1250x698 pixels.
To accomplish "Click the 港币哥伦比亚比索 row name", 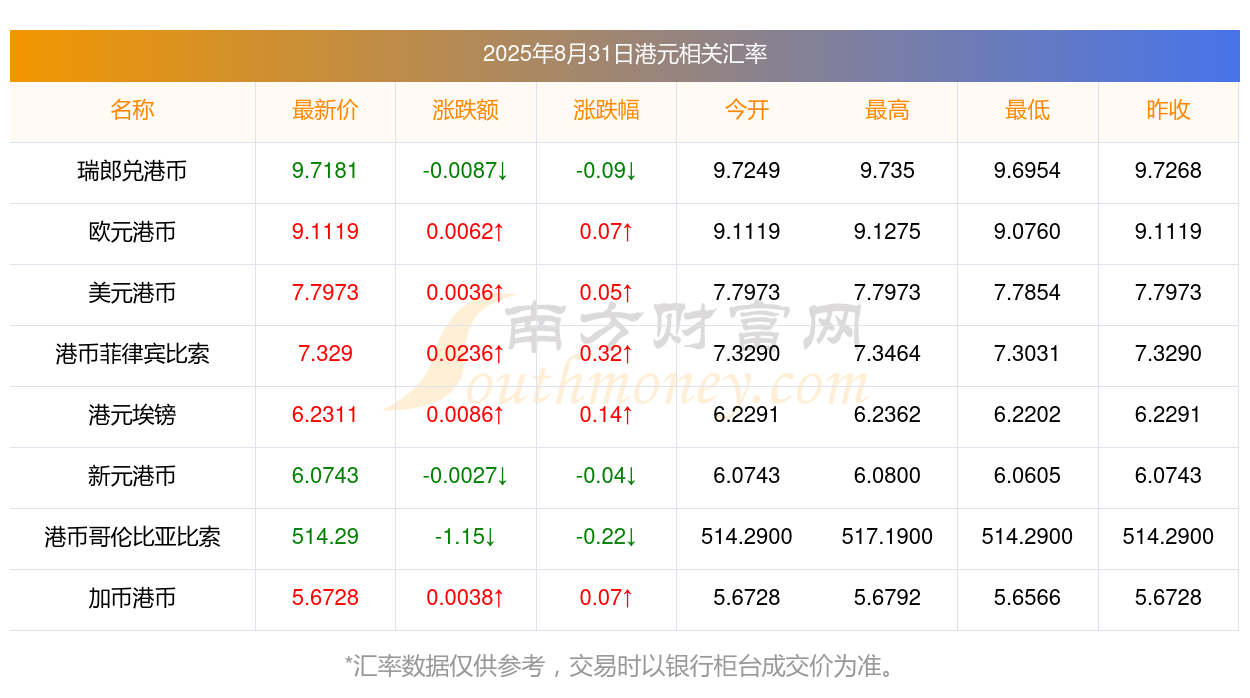I will (x=133, y=537).
